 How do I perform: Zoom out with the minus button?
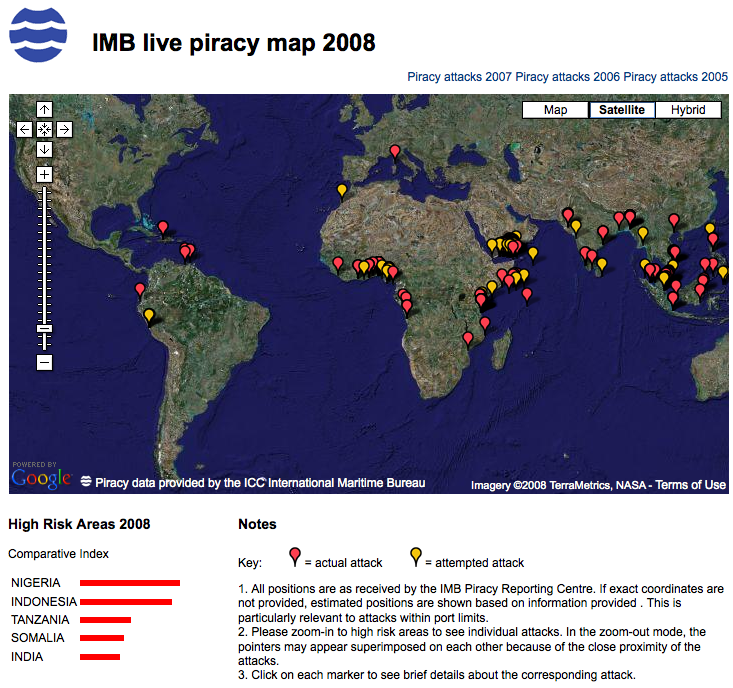(44, 362)
